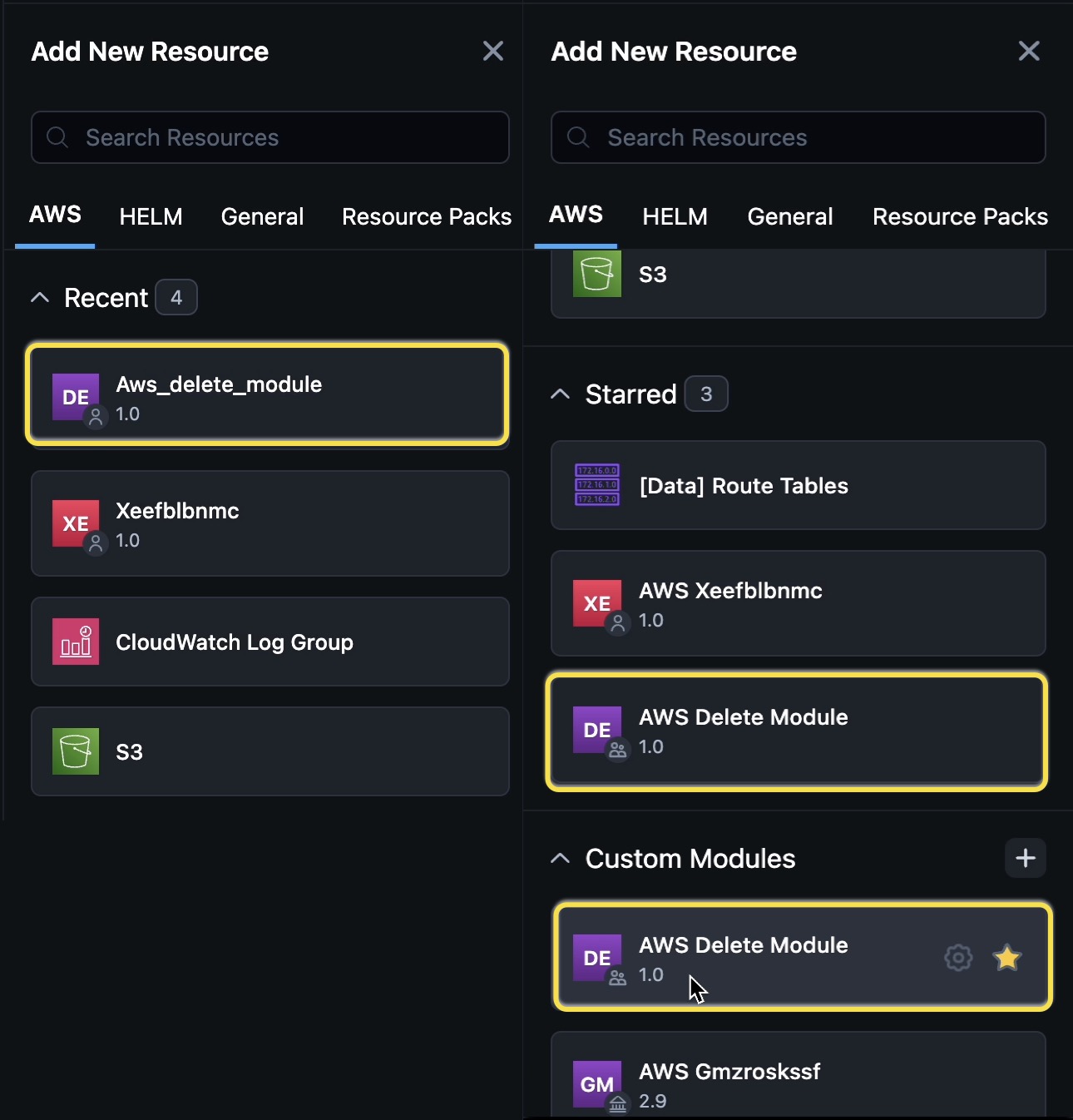Screen dimensions: 1073x1120
Task: Click the Route Tables purple icon
Action: [597, 485]
